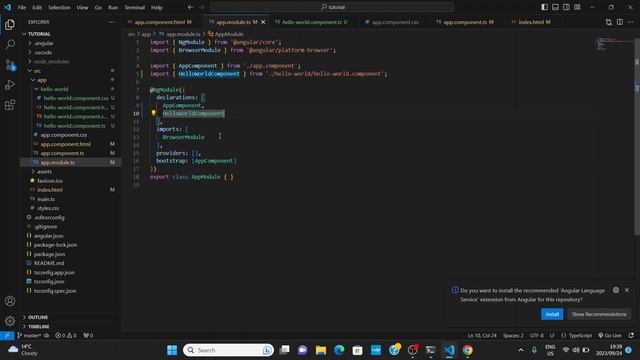640x360 pixels.
Task: Click the errors and warnings status indicator
Action: (x=66, y=336)
